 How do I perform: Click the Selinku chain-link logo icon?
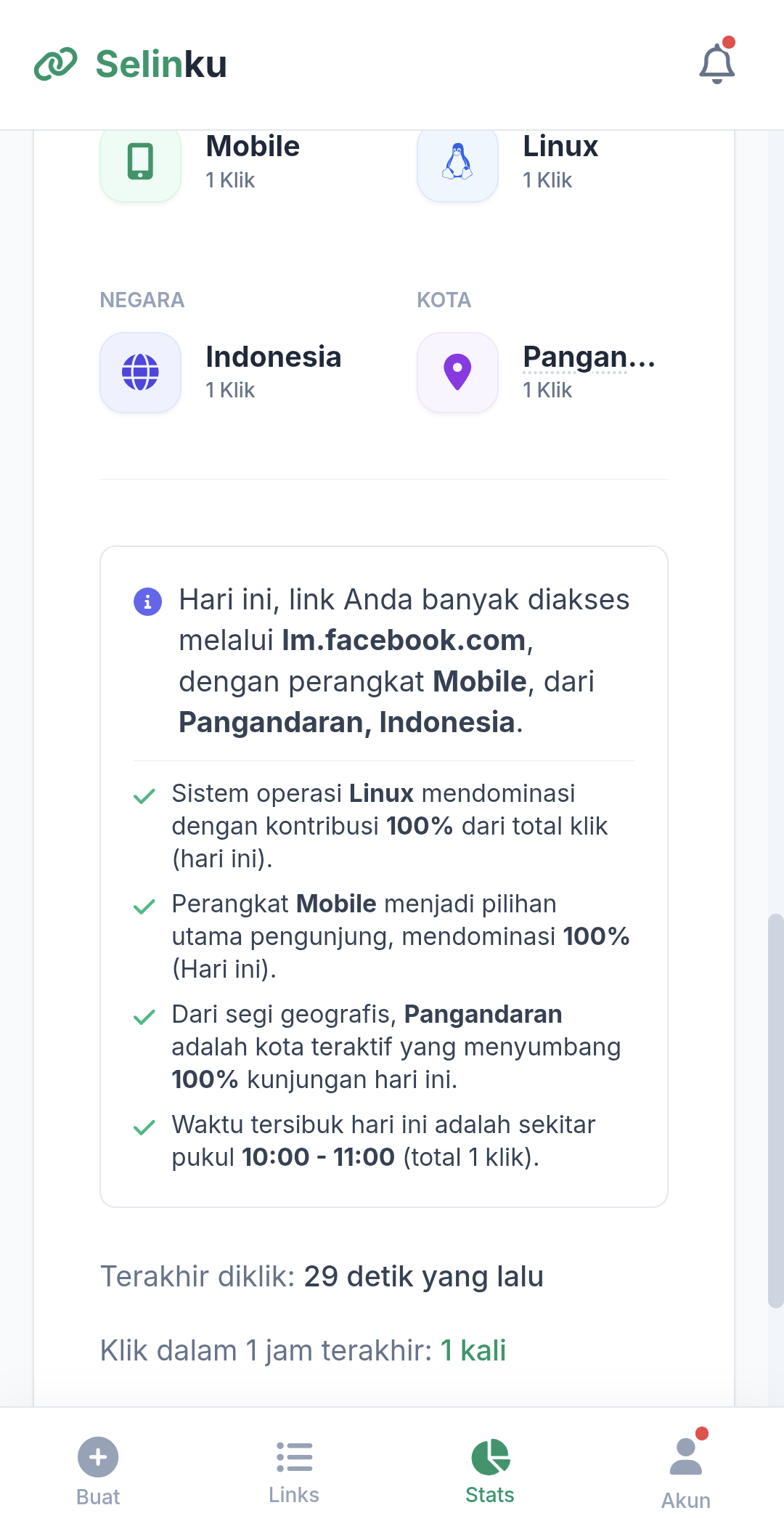(55, 64)
